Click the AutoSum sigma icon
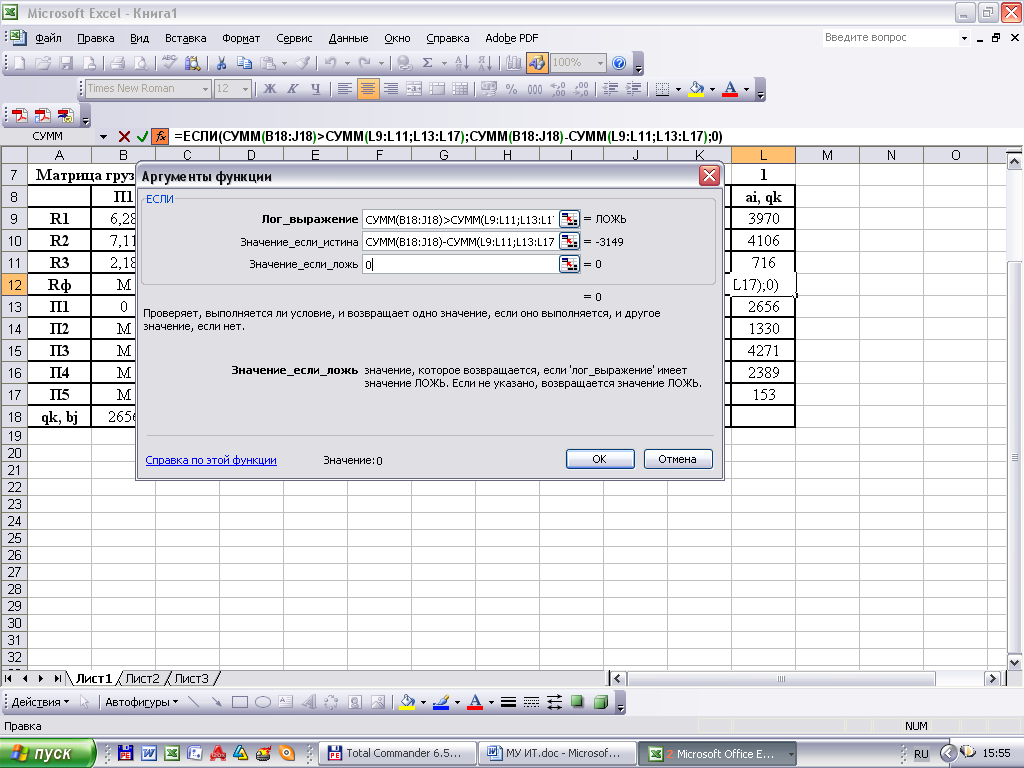Screen dimensions: 1024x768 428,63
